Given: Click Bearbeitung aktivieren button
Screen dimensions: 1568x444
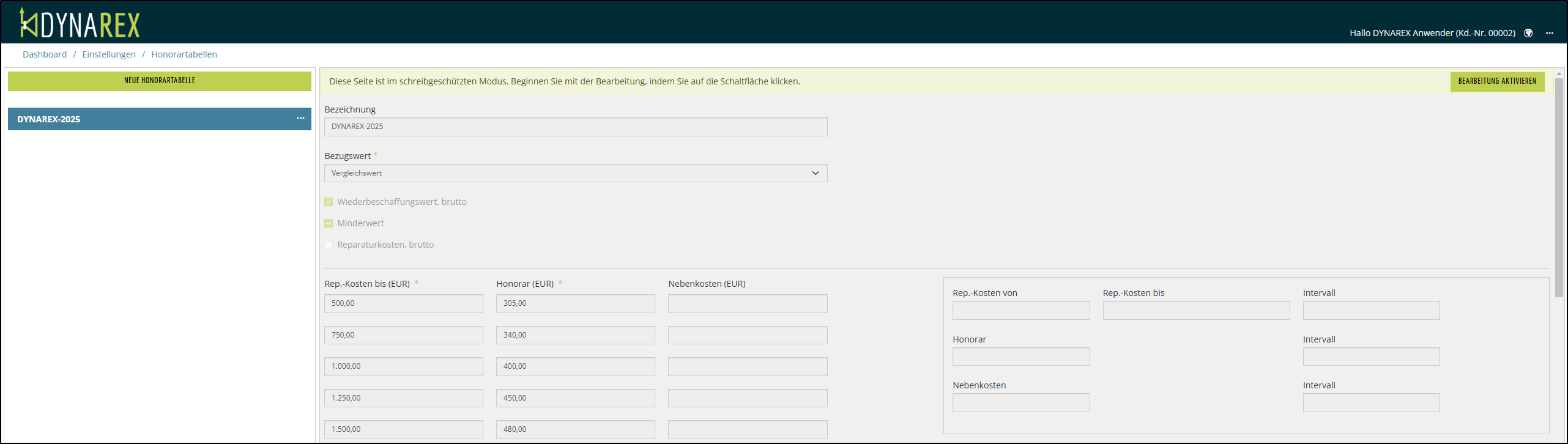Looking at the screenshot, I should [x=1497, y=81].
